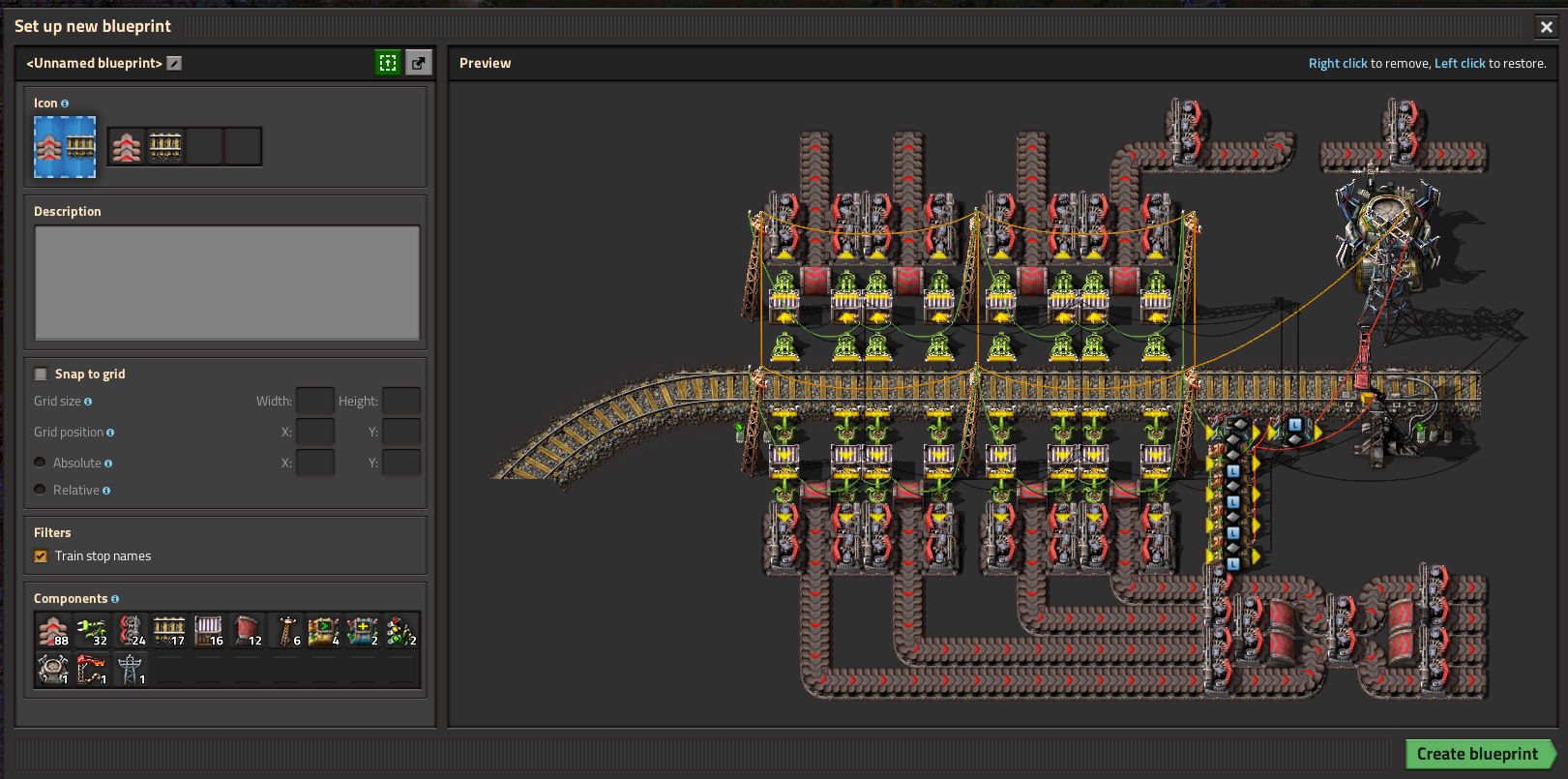The image size is (1568, 779).
Task: Click the Grid size info icon
Action: tap(88, 402)
